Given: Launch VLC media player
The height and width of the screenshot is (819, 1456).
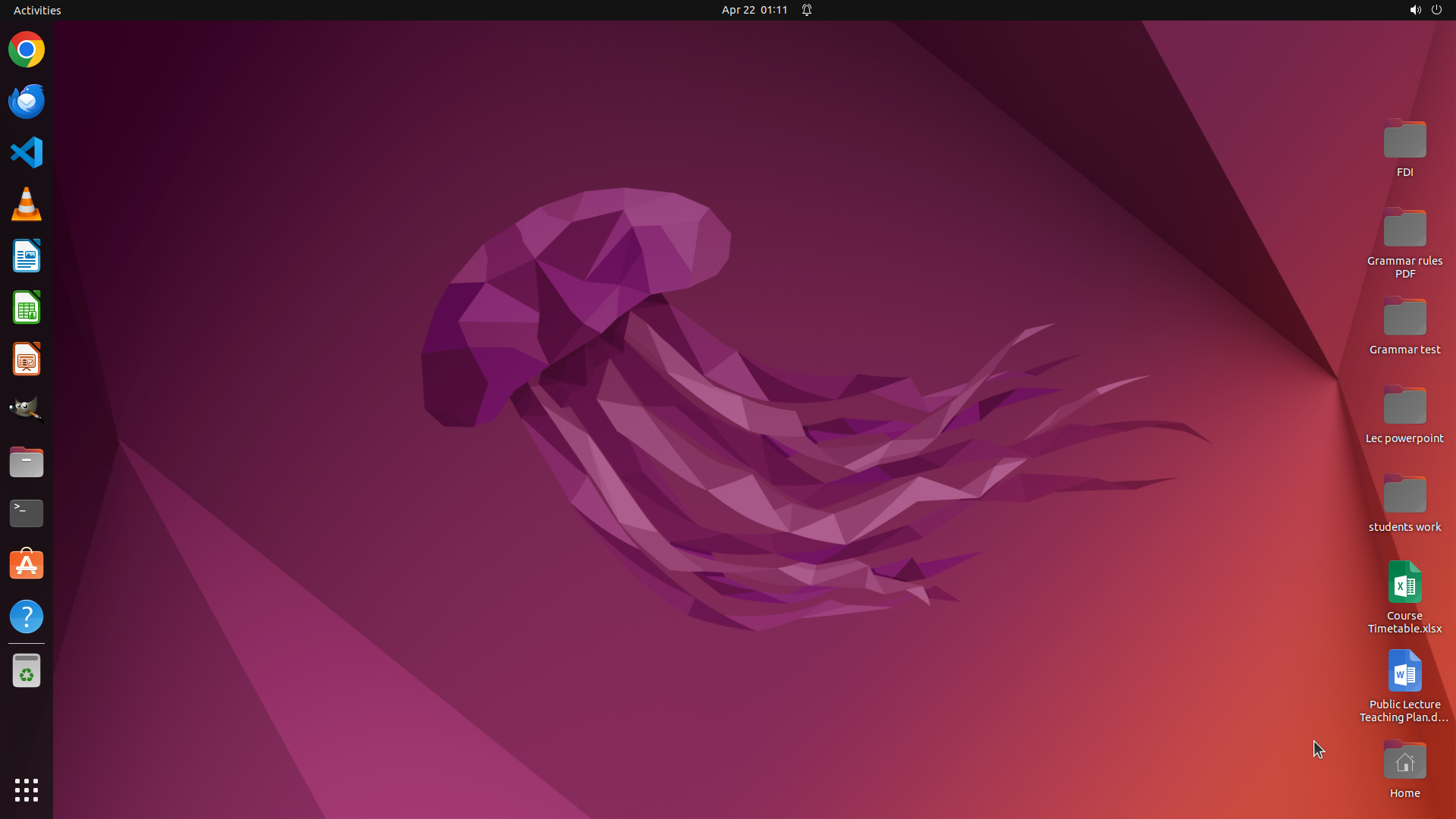Looking at the screenshot, I should (27, 205).
